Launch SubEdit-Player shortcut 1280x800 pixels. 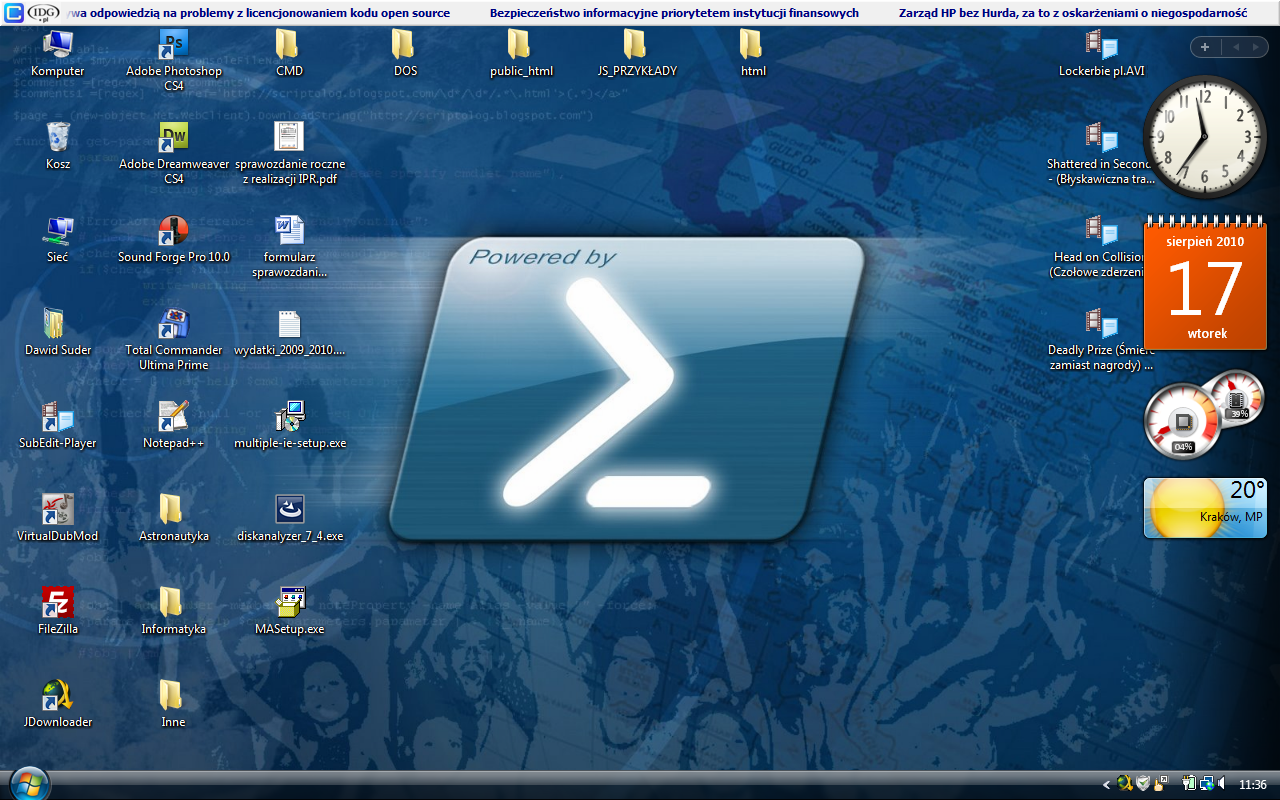coord(58,425)
